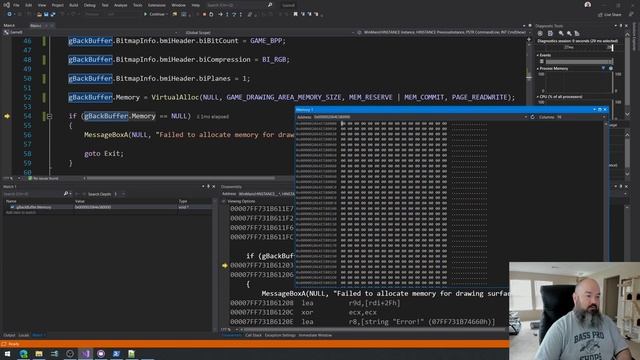Click the Watch 1 search magnifier icon
Screen dimensions: 640x360
pyautogui.click(x=66, y=194)
